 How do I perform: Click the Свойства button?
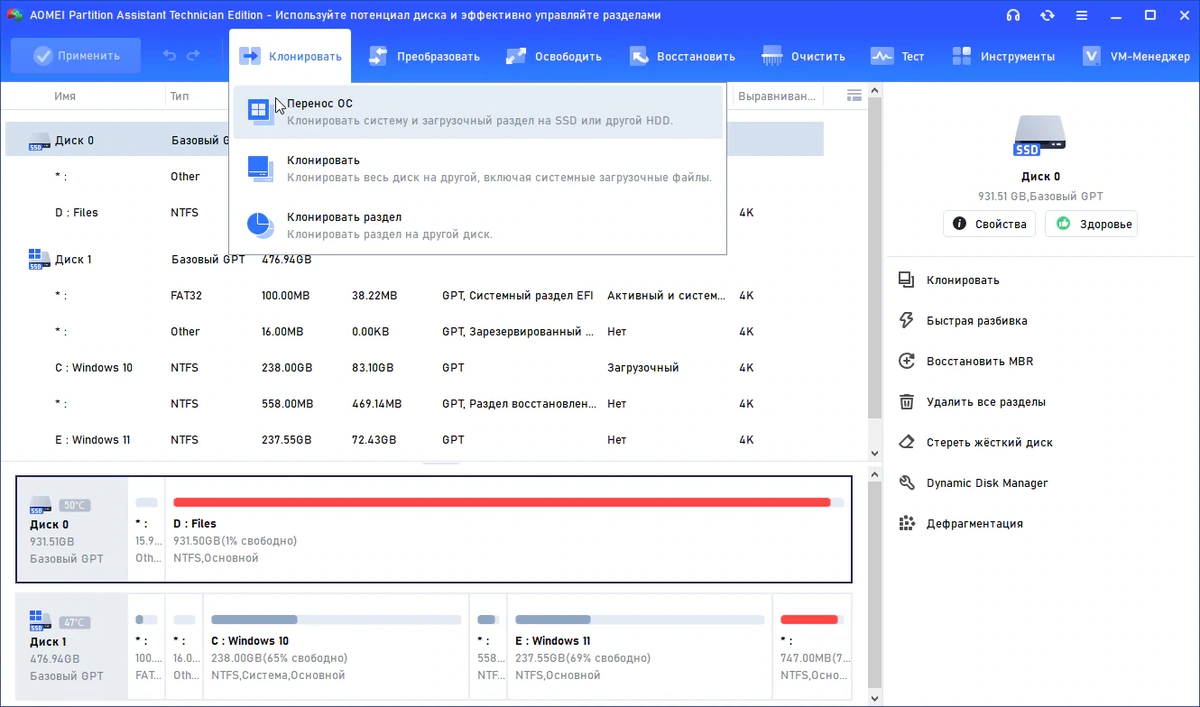pyautogui.click(x=988, y=224)
